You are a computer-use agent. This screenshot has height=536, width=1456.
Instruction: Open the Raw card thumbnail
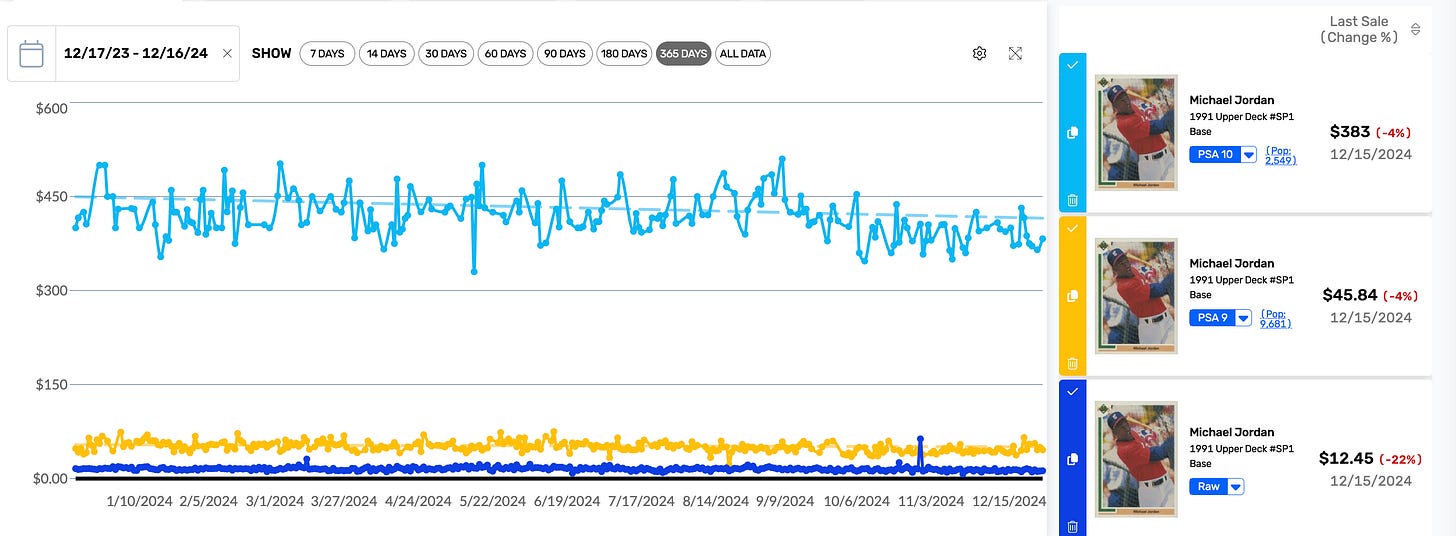[x=1136, y=459]
